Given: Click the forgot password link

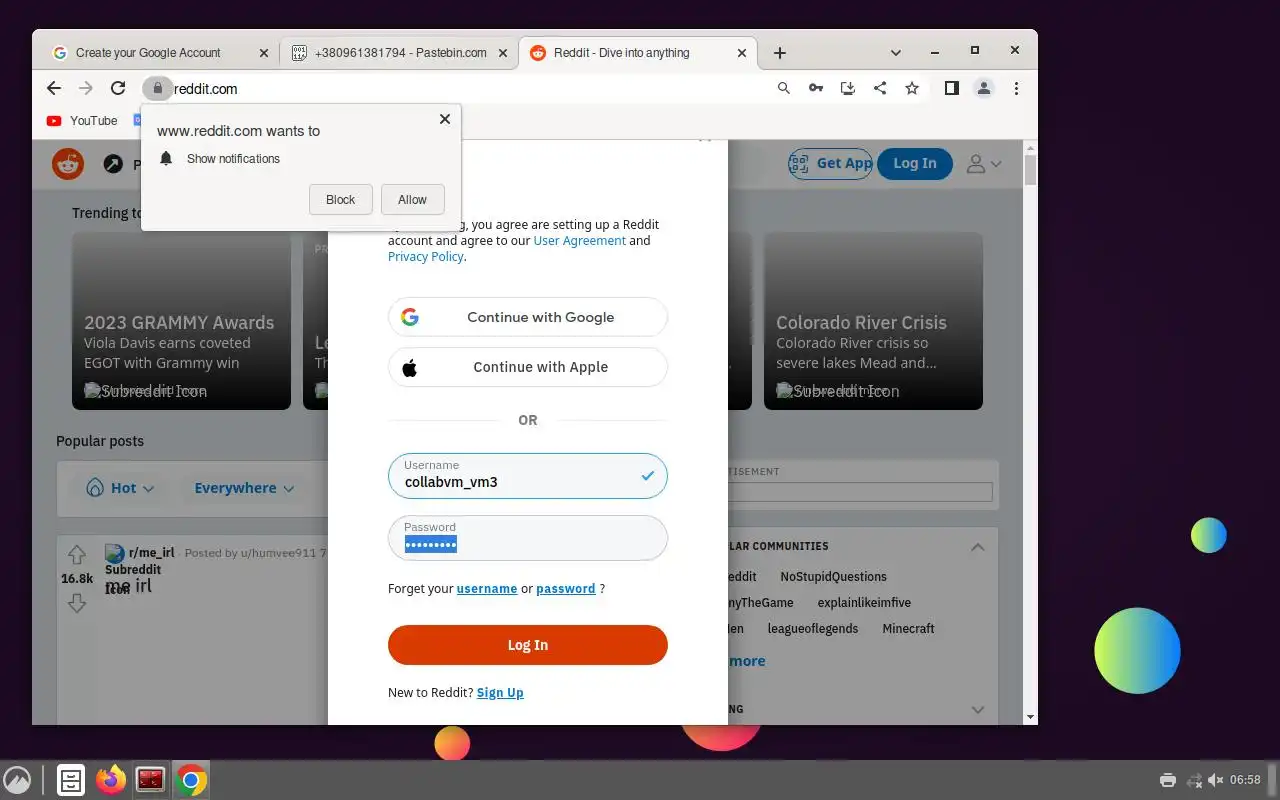Looking at the screenshot, I should [x=566, y=589].
